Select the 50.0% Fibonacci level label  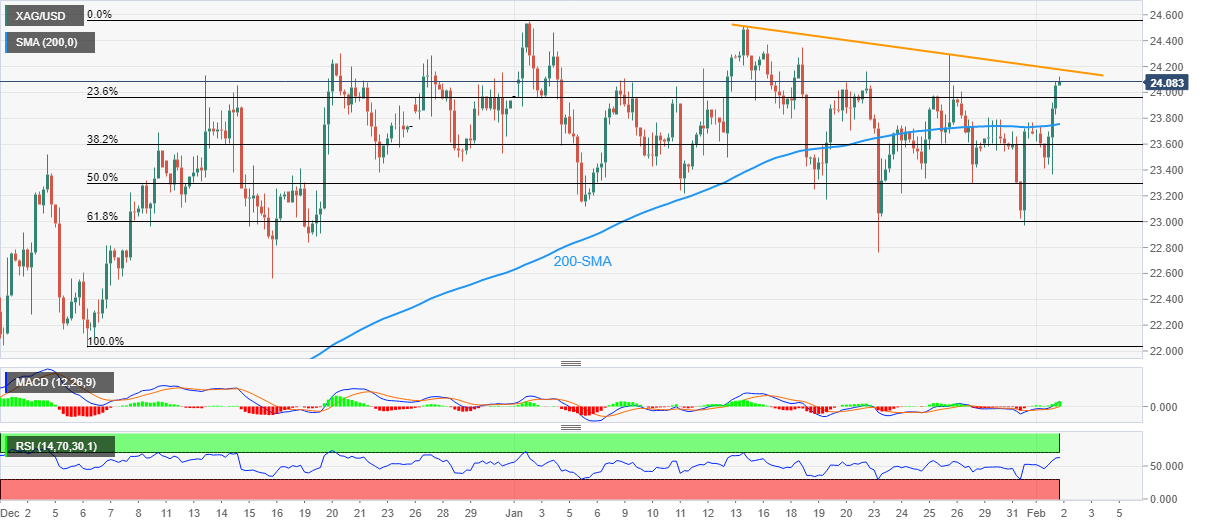(x=104, y=177)
